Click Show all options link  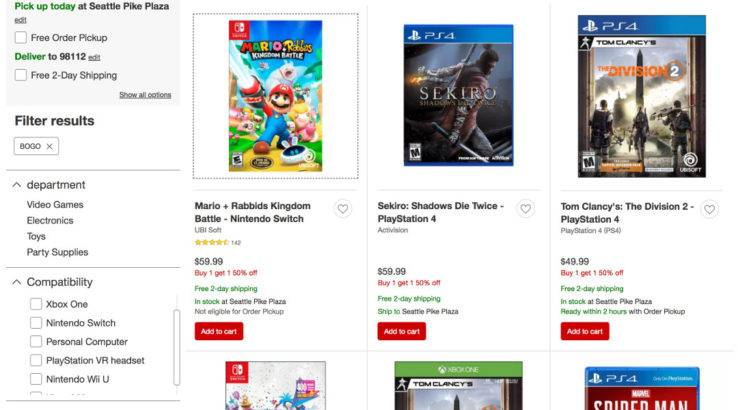145,95
